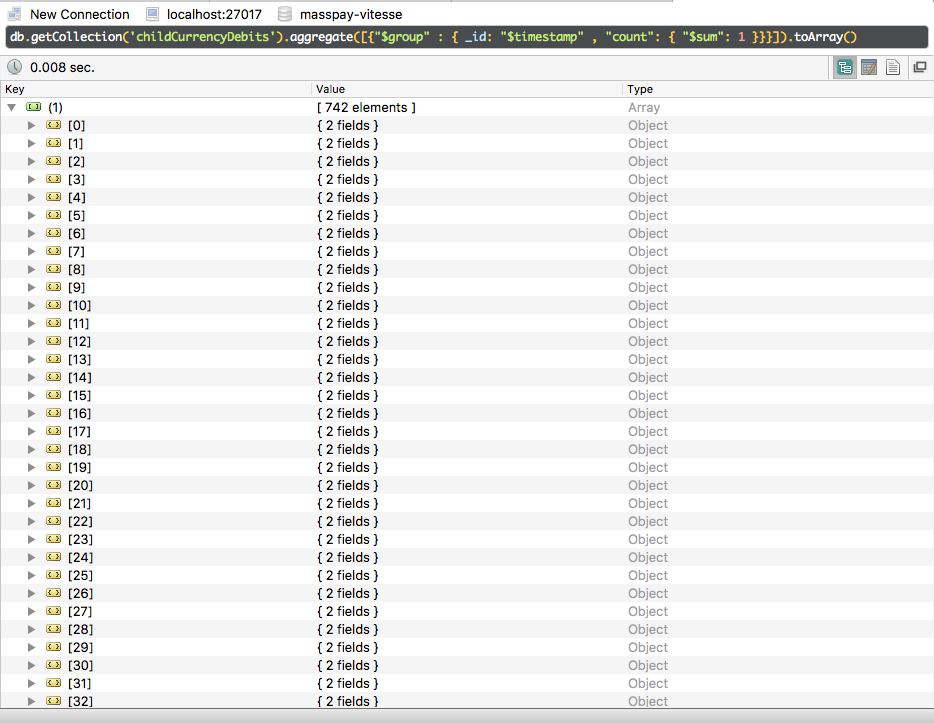Image resolution: width=934 pixels, height=723 pixels.
Task: Select tree row [28]
Action: (466, 629)
